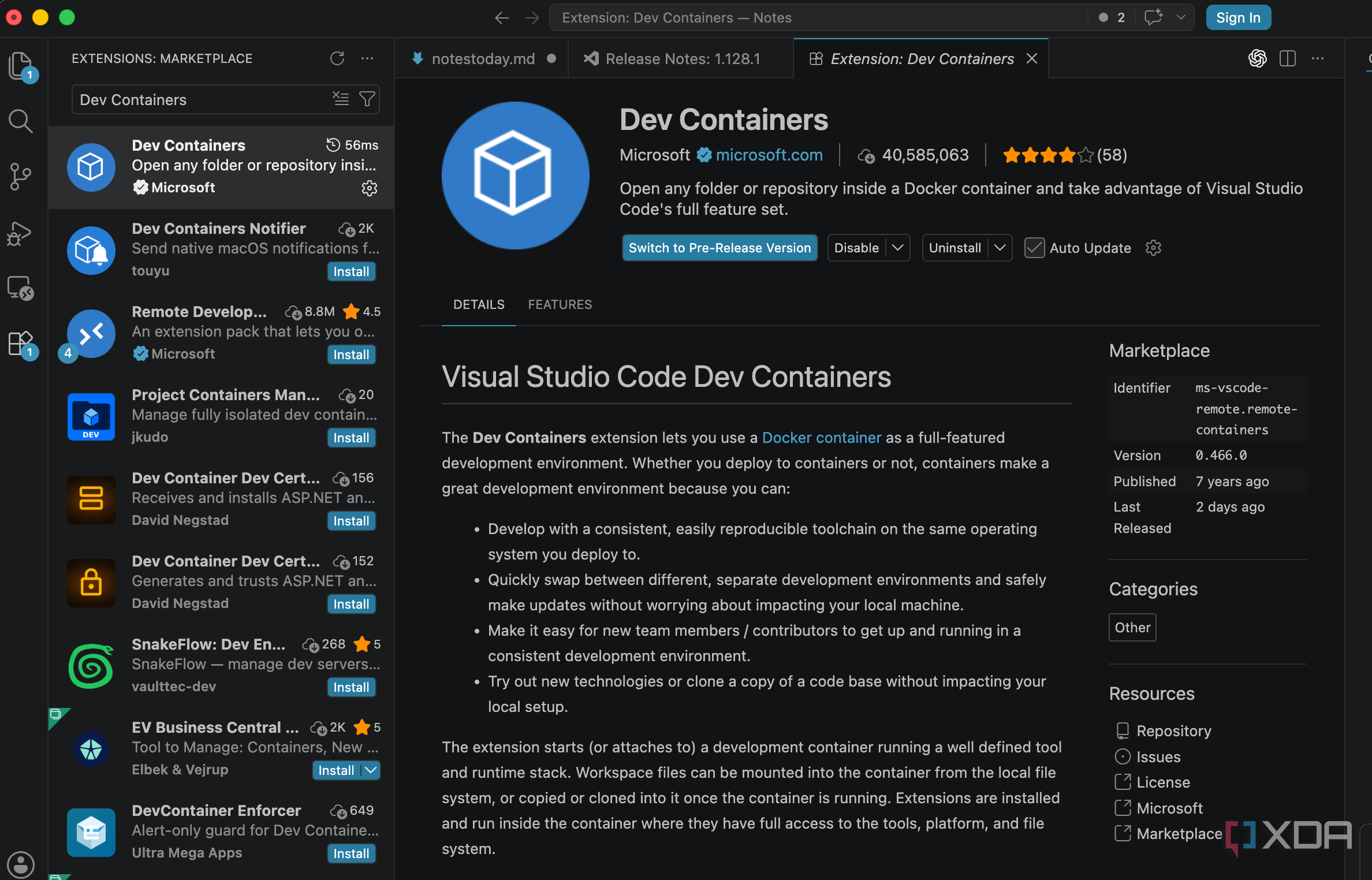Click Sign In button
Viewport: 1372px width, 880px height.
pos(1238,17)
